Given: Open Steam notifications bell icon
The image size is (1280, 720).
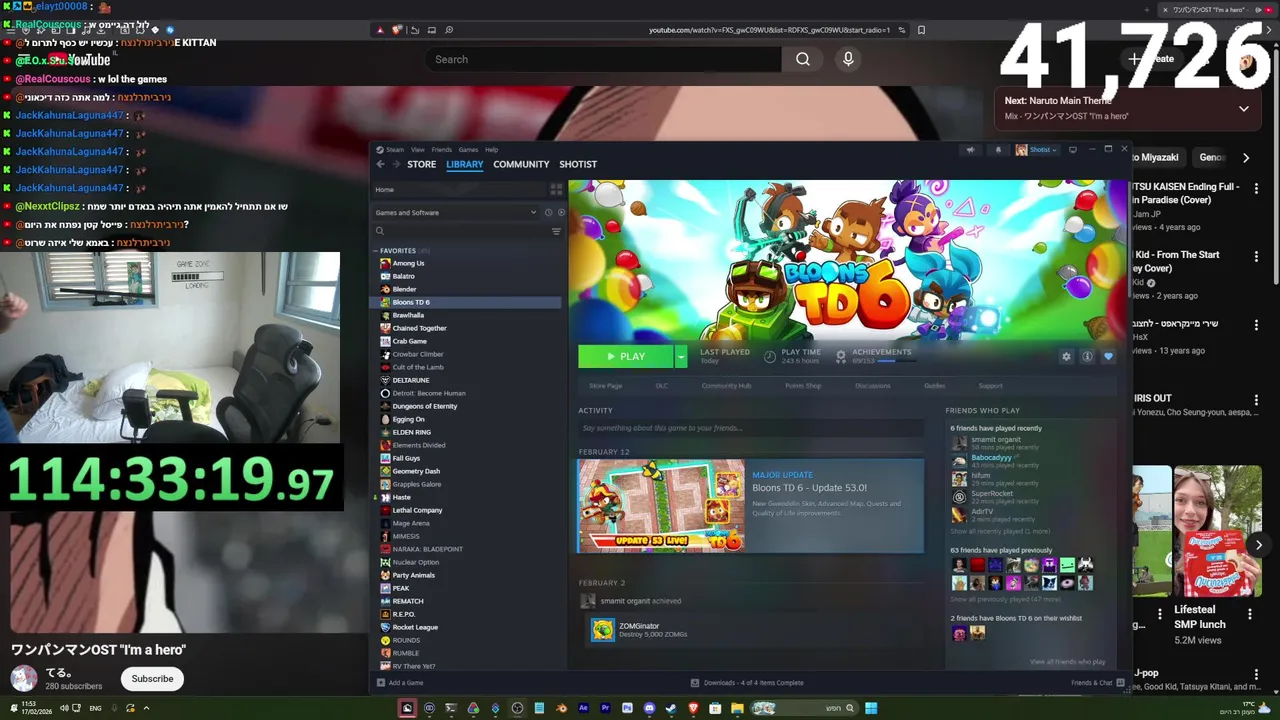Looking at the screenshot, I should point(997,150).
